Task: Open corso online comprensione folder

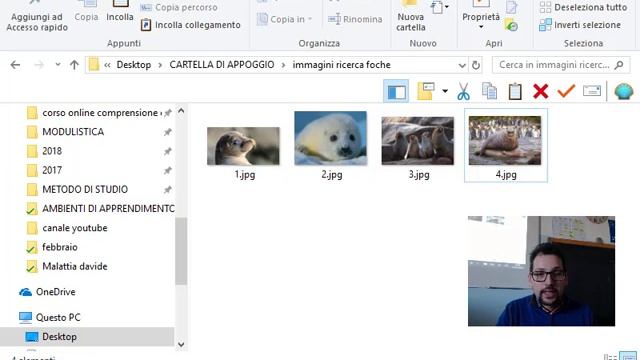Action: (x=100, y=113)
